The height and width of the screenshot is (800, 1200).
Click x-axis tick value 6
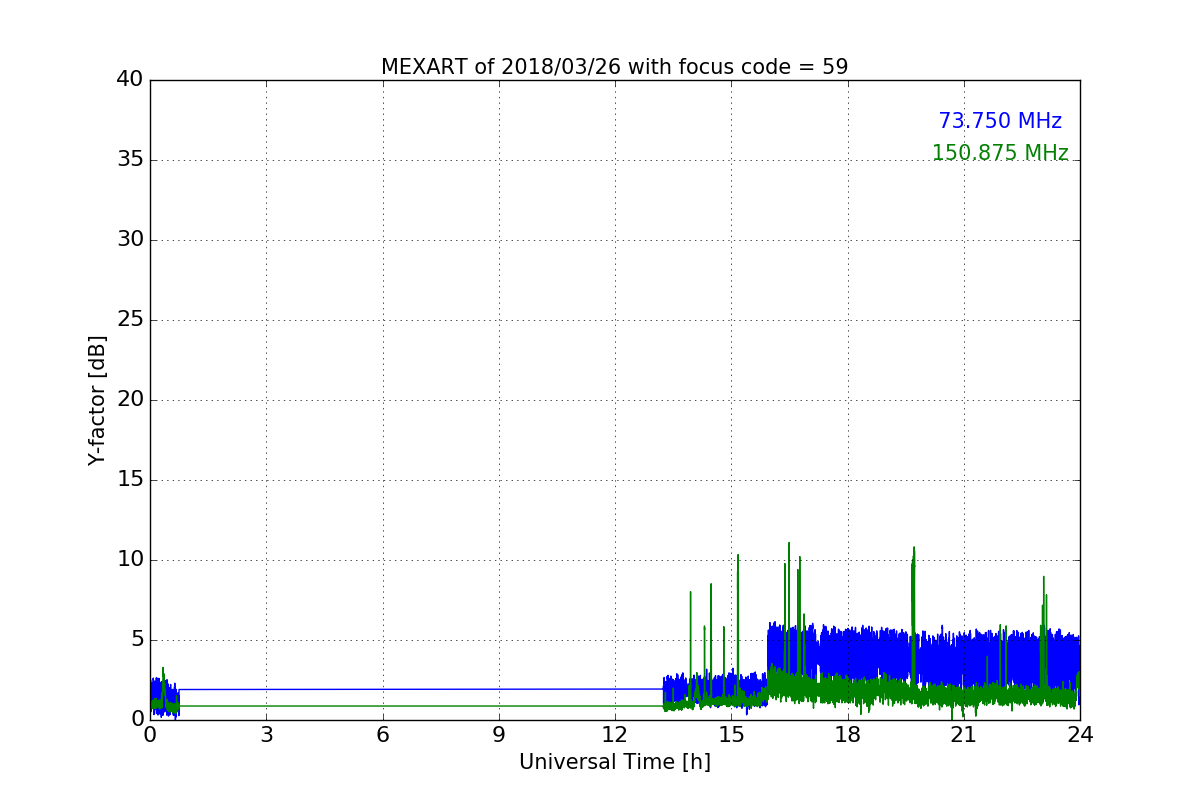383,735
